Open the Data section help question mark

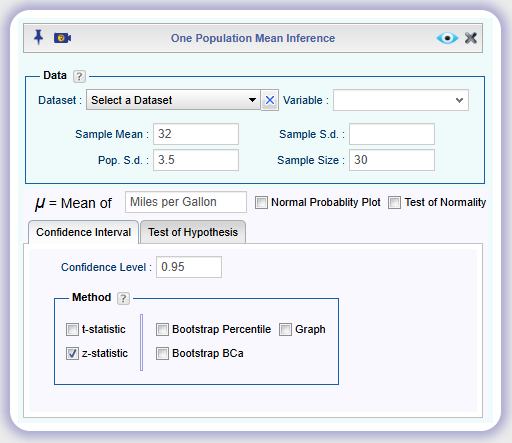click(79, 76)
